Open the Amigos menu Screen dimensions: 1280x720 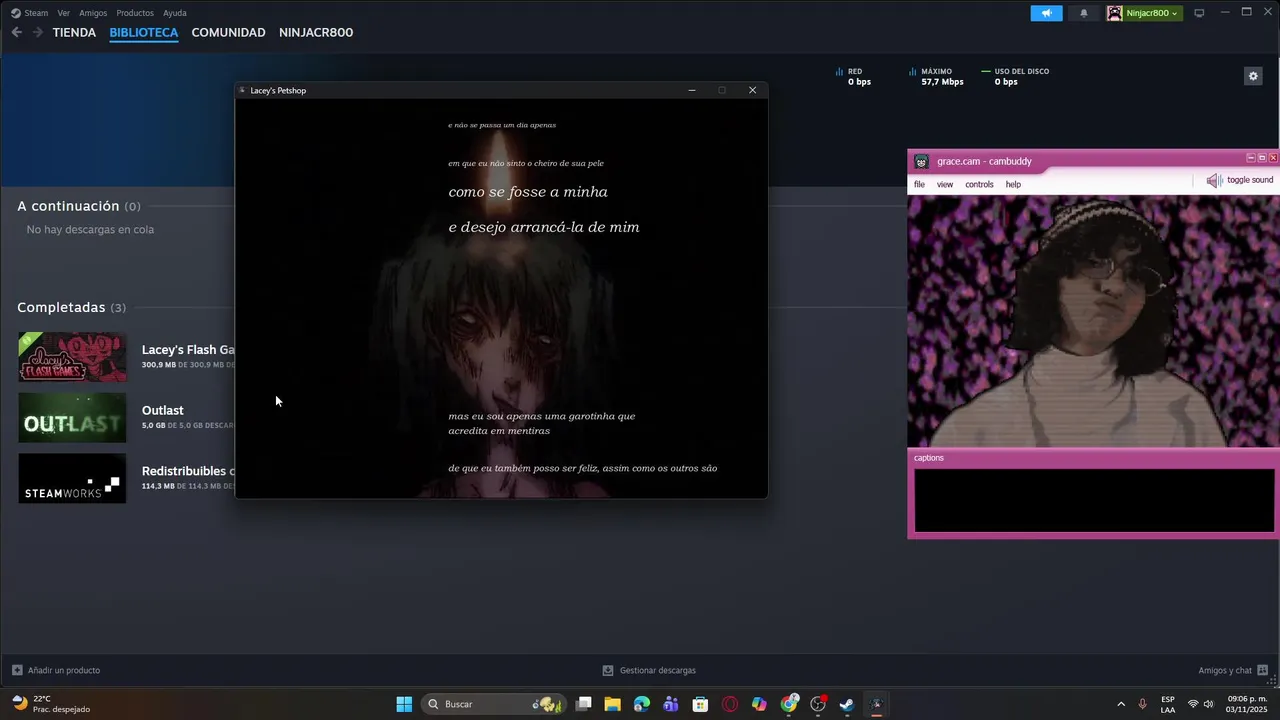93,13
